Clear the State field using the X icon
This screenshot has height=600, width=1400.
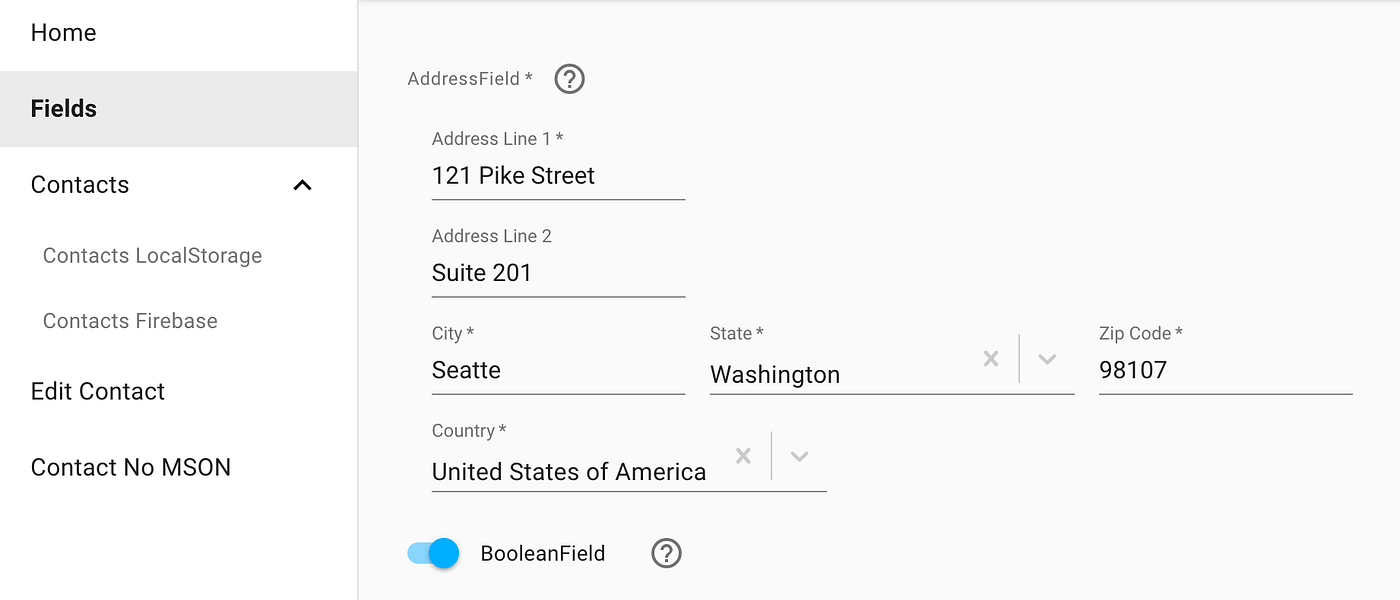(990, 358)
